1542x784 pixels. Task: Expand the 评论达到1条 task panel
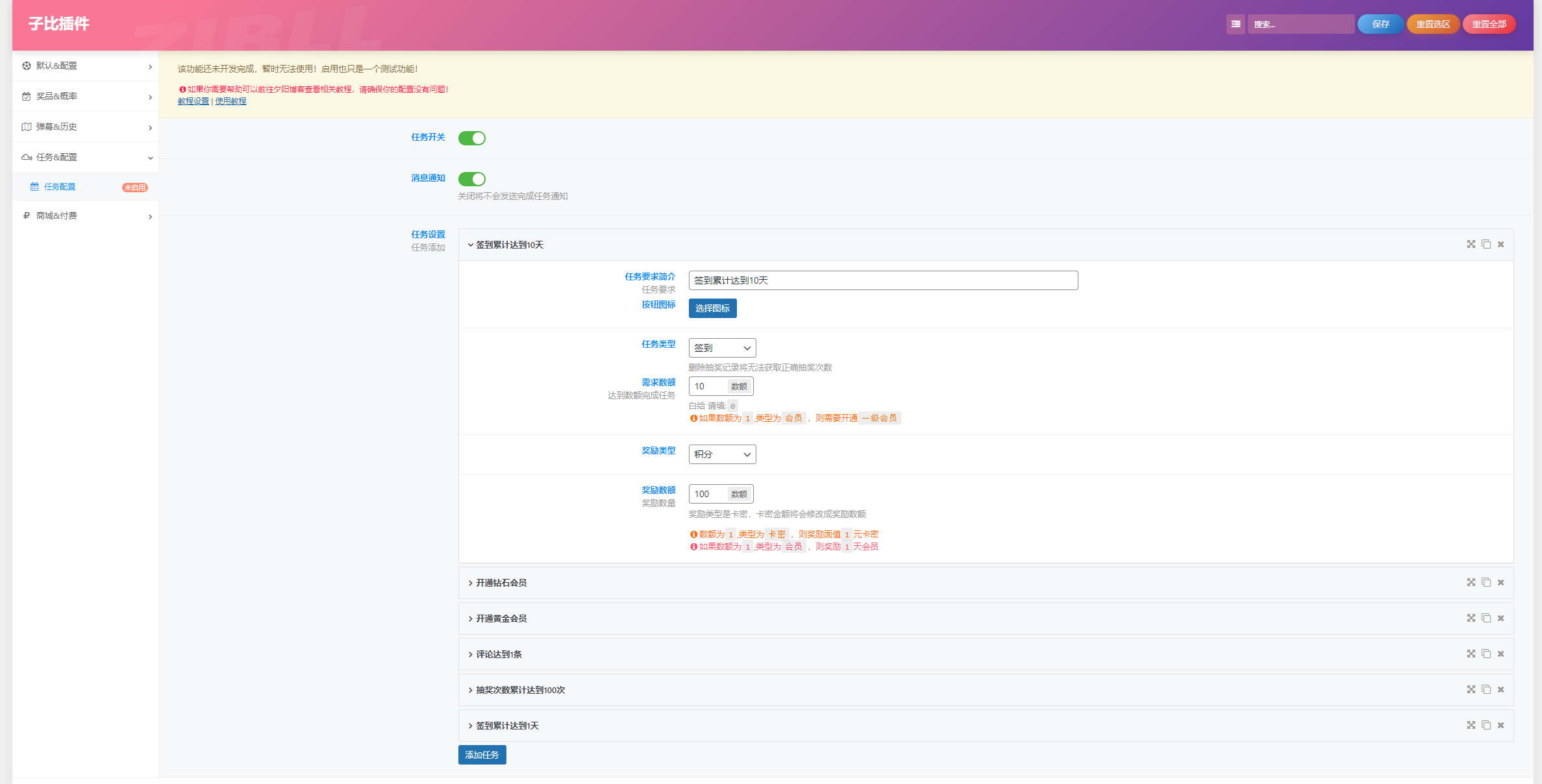(499, 654)
